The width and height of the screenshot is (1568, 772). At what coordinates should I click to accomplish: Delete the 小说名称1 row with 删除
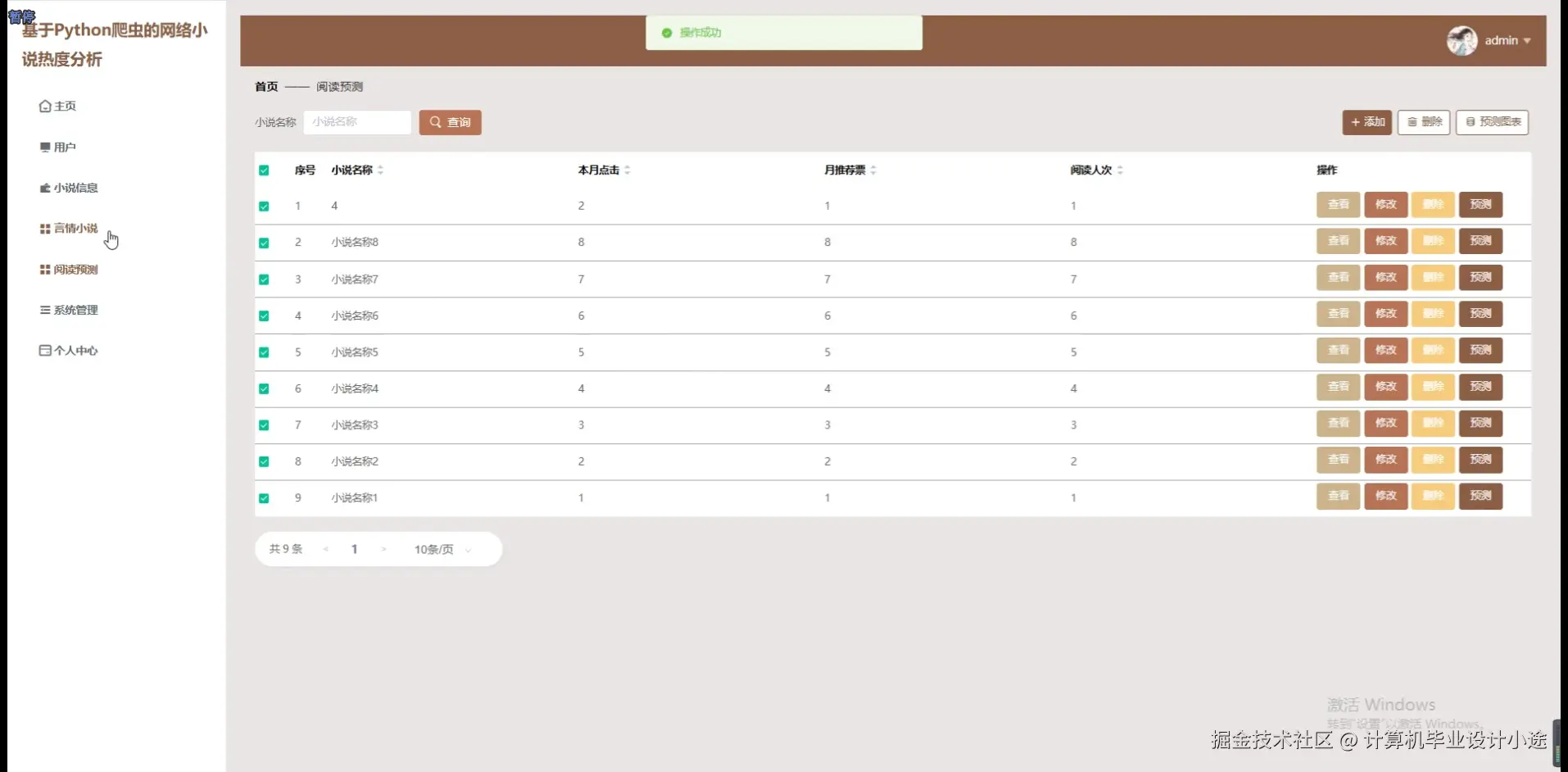point(1433,497)
